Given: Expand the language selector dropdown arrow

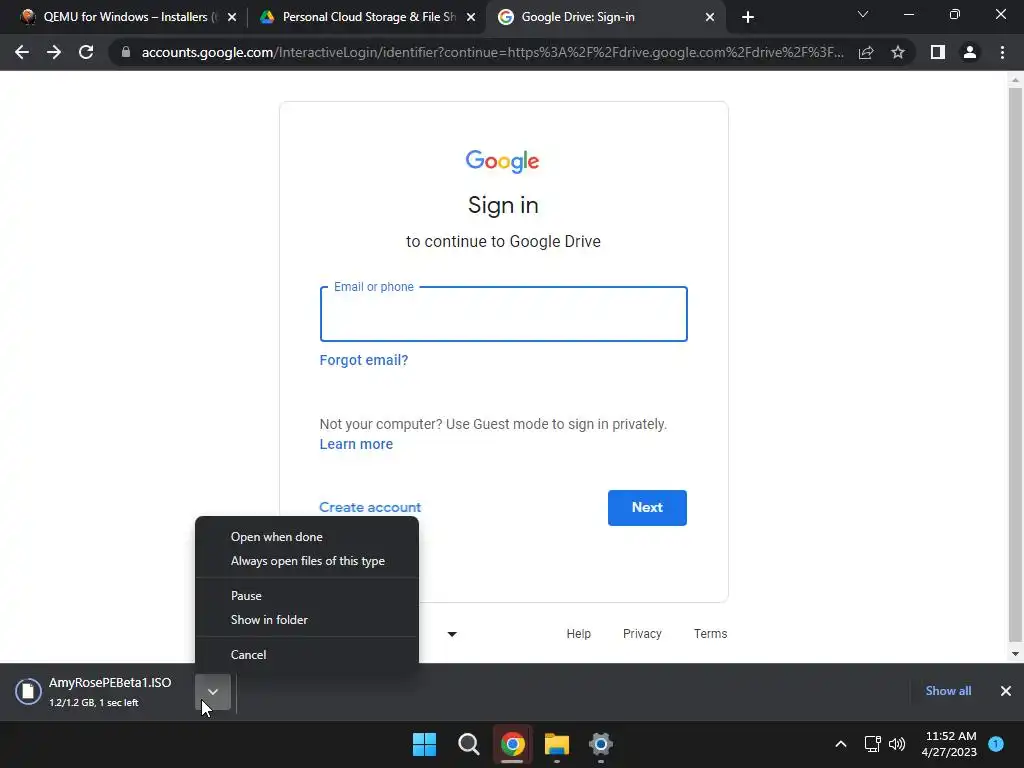Looking at the screenshot, I should tap(452, 633).
